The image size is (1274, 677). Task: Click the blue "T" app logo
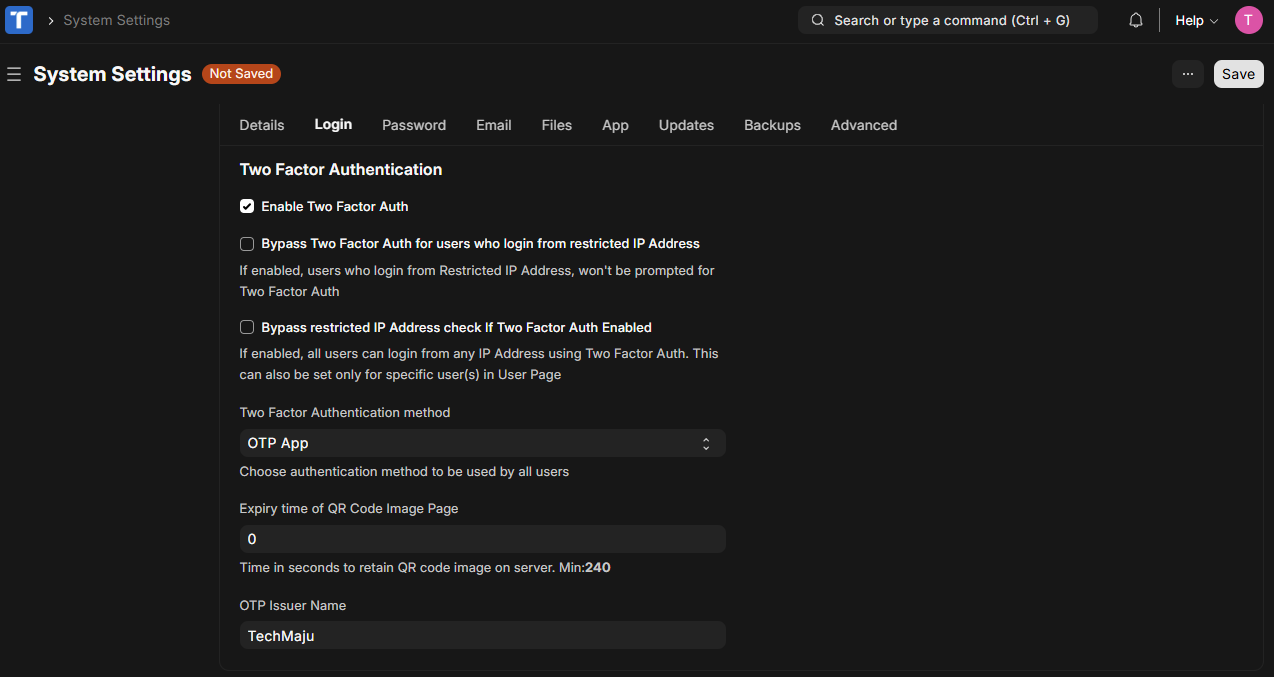pyautogui.click(x=19, y=19)
